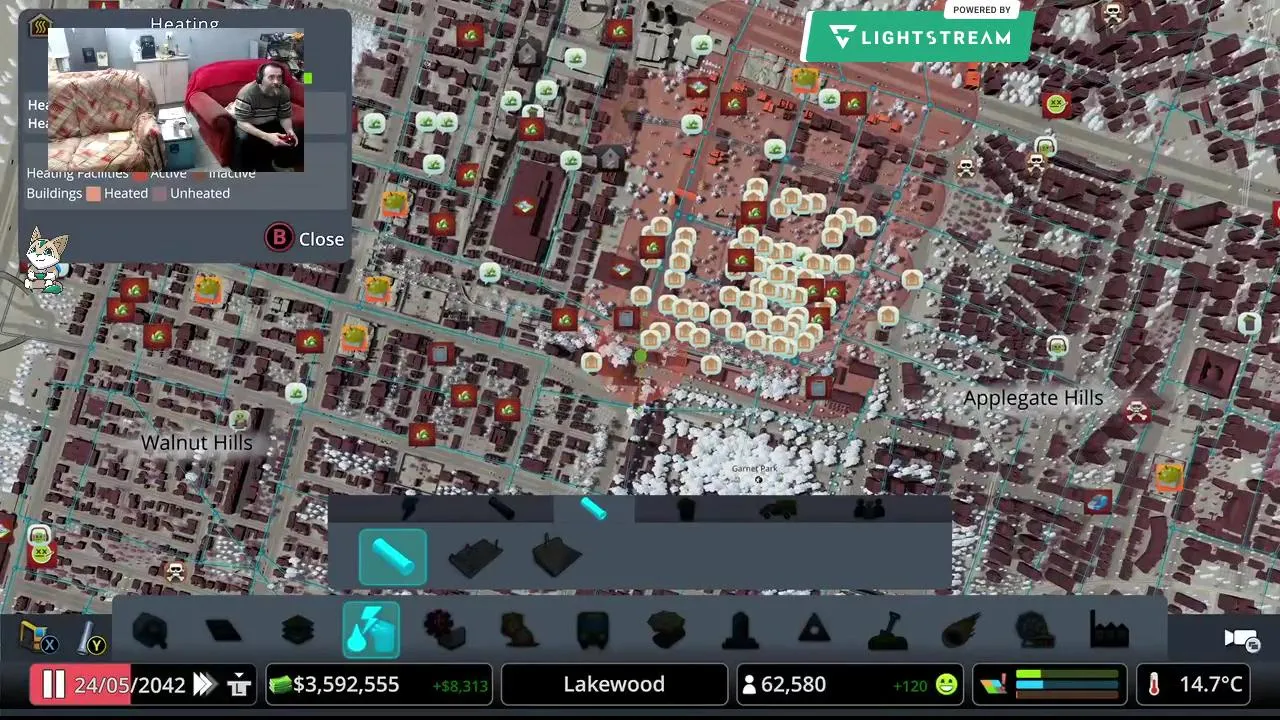Open the factory industry menu
Viewport: 1280px width, 720px height.
click(x=1109, y=630)
